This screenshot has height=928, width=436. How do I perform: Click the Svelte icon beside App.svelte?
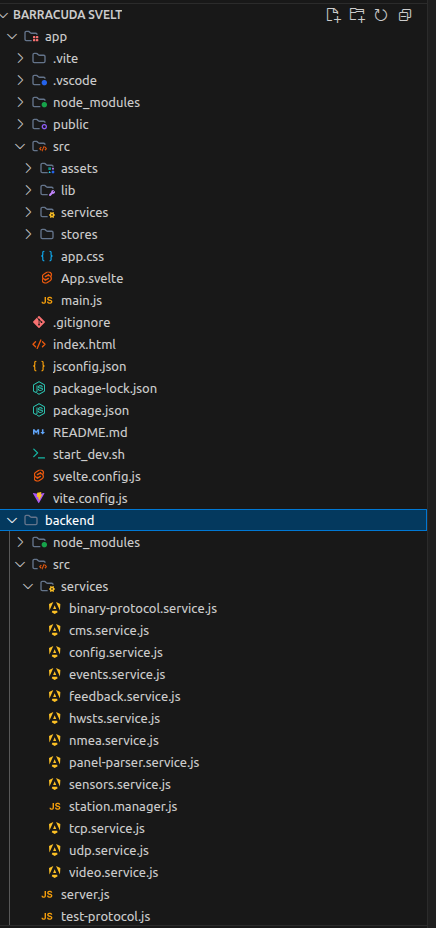[47, 278]
